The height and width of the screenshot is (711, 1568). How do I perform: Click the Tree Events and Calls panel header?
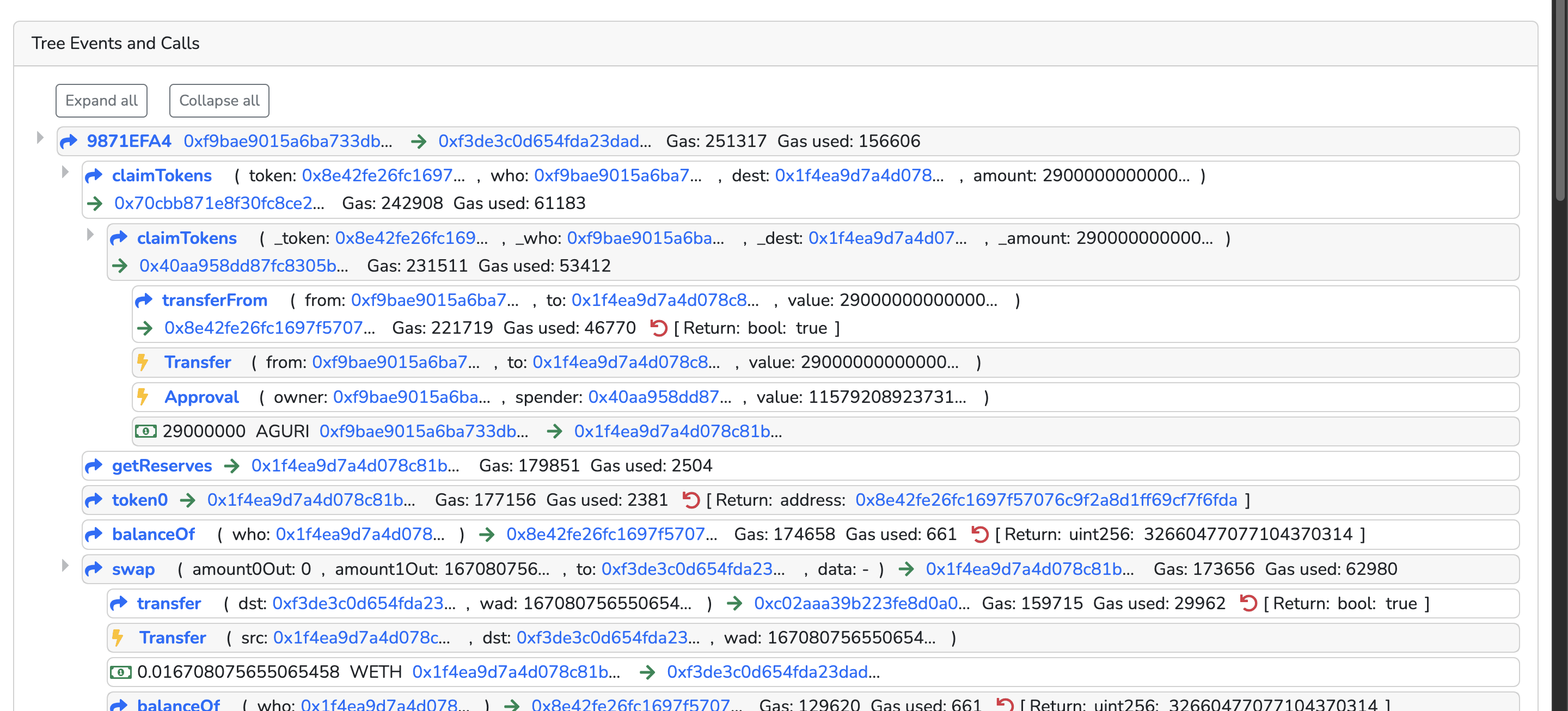click(775, 44)
